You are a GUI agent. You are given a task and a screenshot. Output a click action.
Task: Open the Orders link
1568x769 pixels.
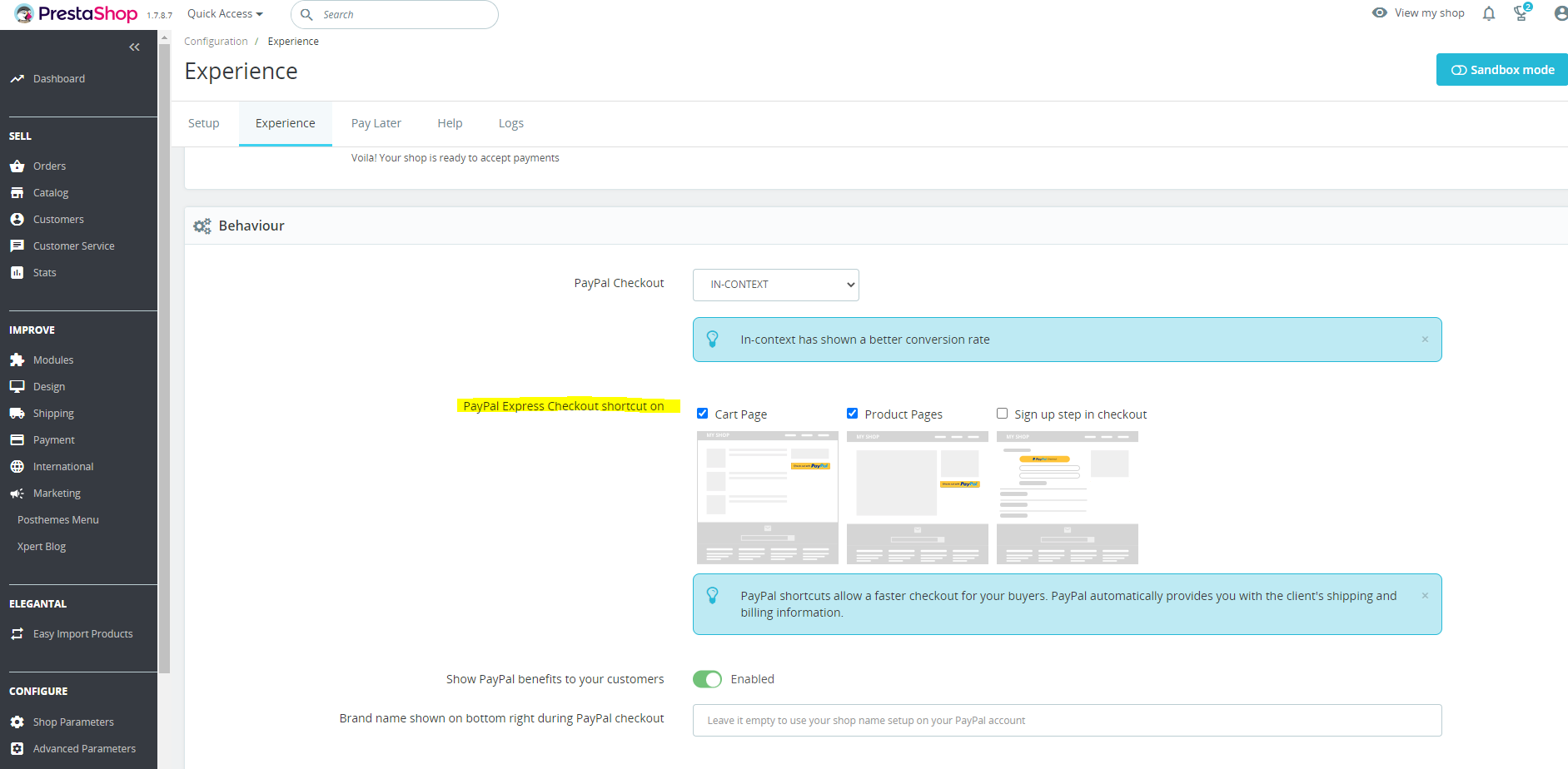tap(50, 166)
